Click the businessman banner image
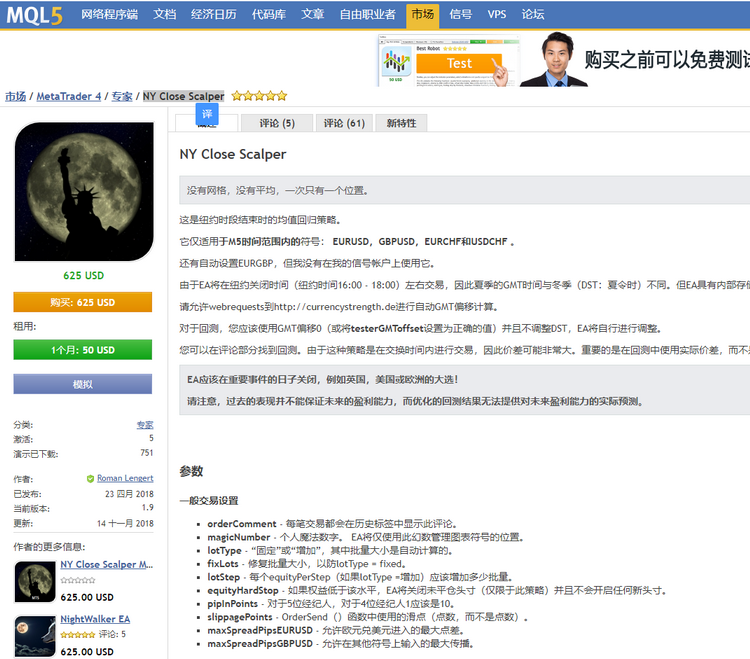The height and width of the screenshot is (659, 750). [x=554, y=59]
